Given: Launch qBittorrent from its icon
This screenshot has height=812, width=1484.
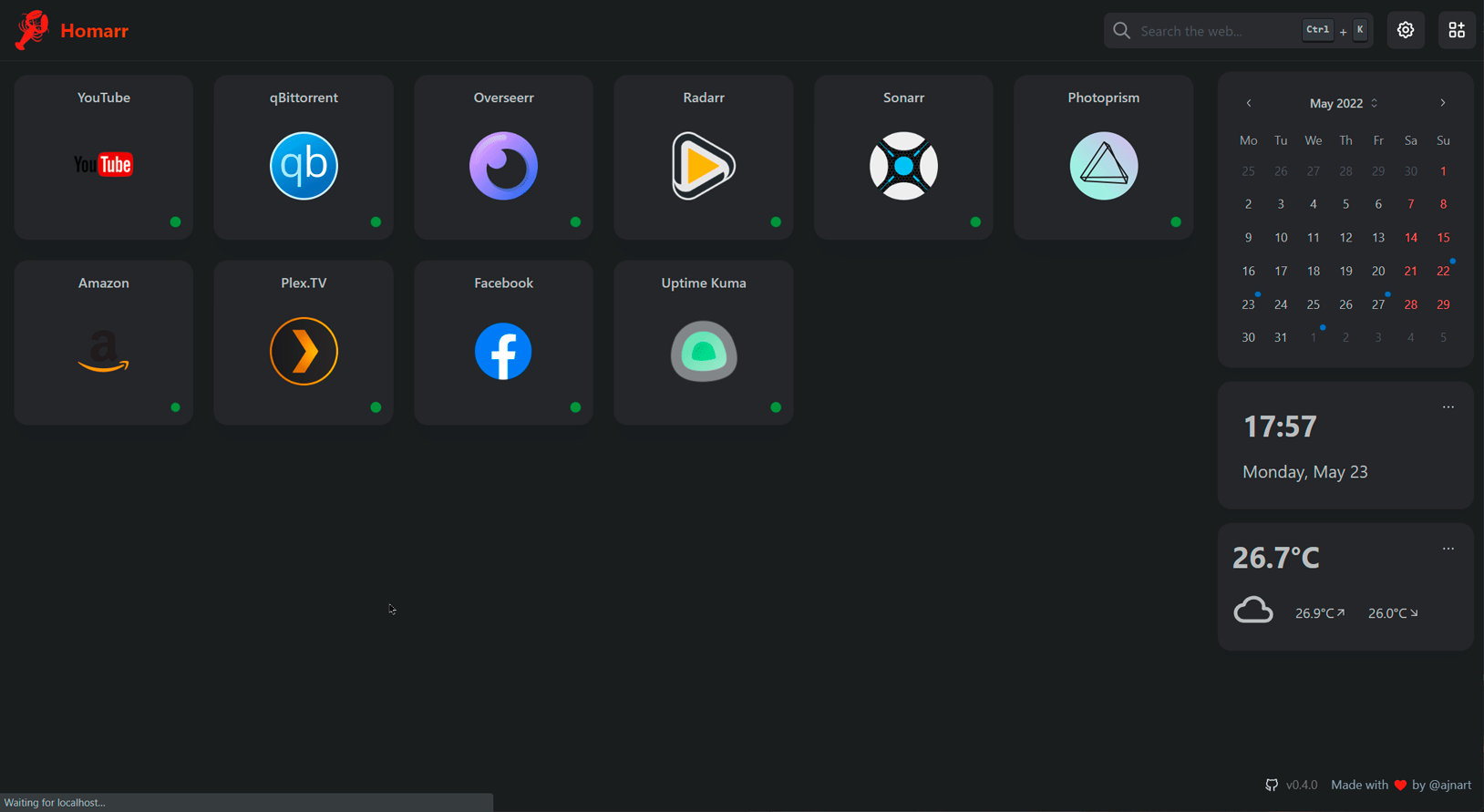Looking at the screenshot, I should click(304, 166).
